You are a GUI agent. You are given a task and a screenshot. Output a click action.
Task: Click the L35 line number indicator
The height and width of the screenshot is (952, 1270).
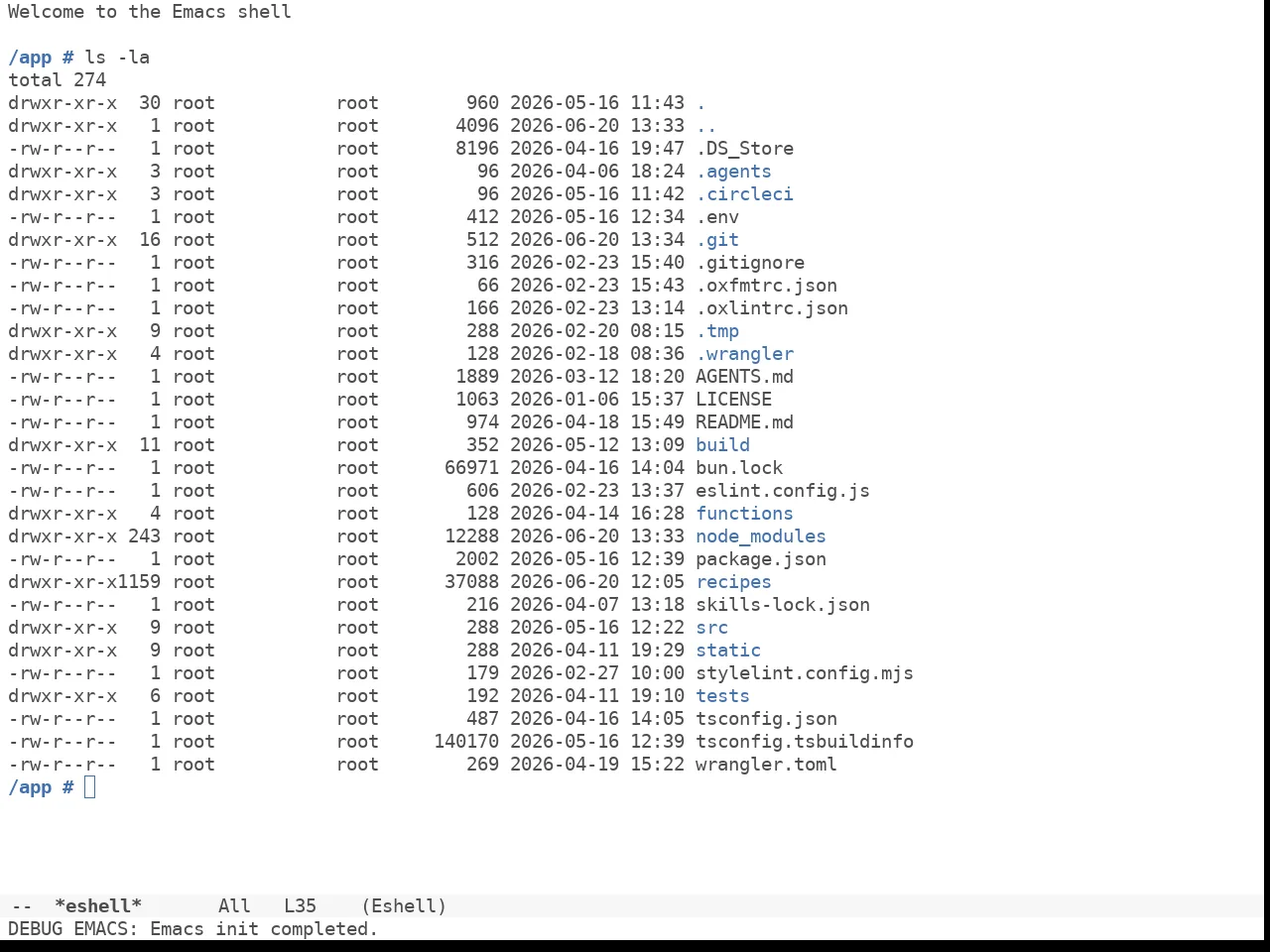(x=300, y=906)
